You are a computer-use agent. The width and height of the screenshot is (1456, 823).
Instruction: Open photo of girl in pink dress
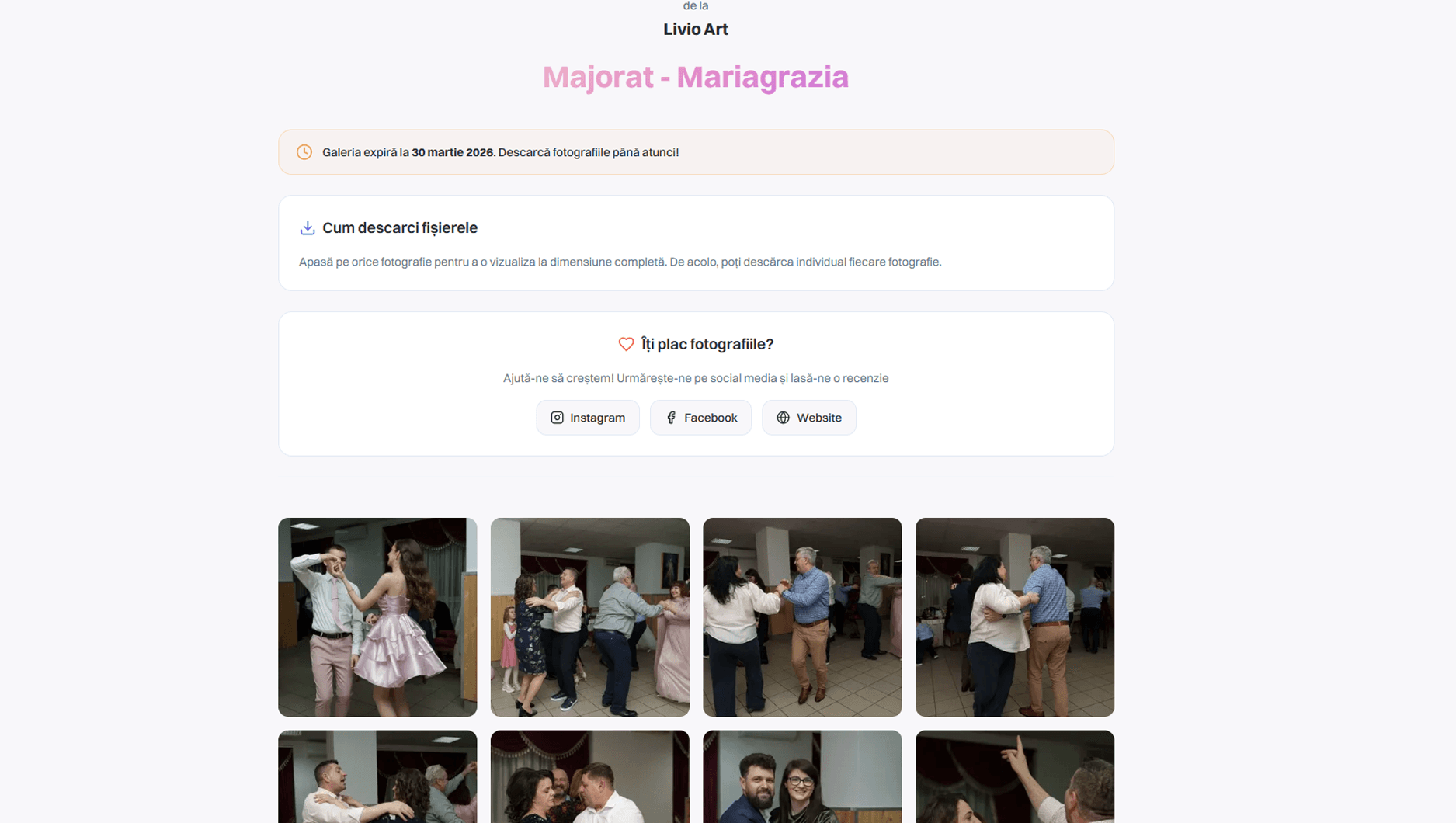(377, 616)
